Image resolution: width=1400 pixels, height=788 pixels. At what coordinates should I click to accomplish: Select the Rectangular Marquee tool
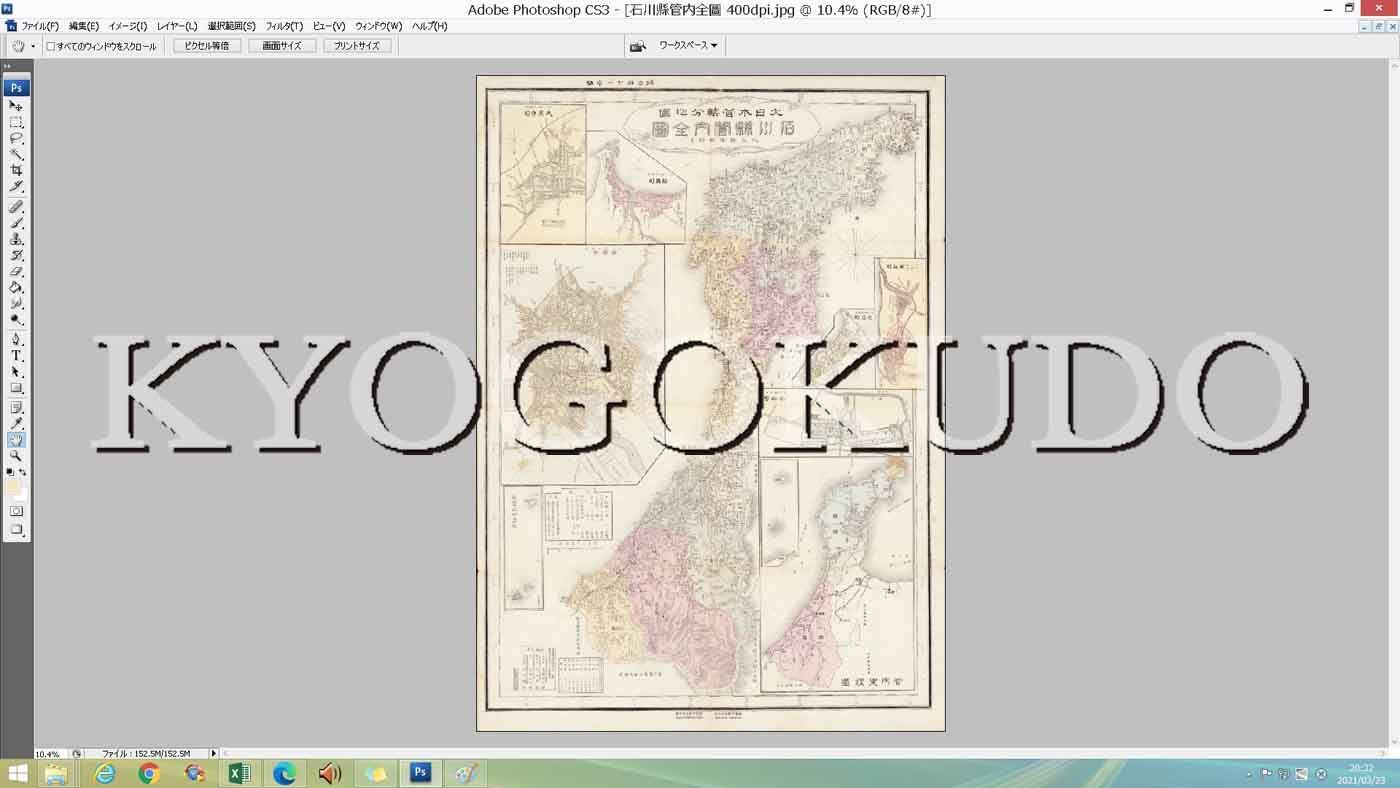point(16,122)
